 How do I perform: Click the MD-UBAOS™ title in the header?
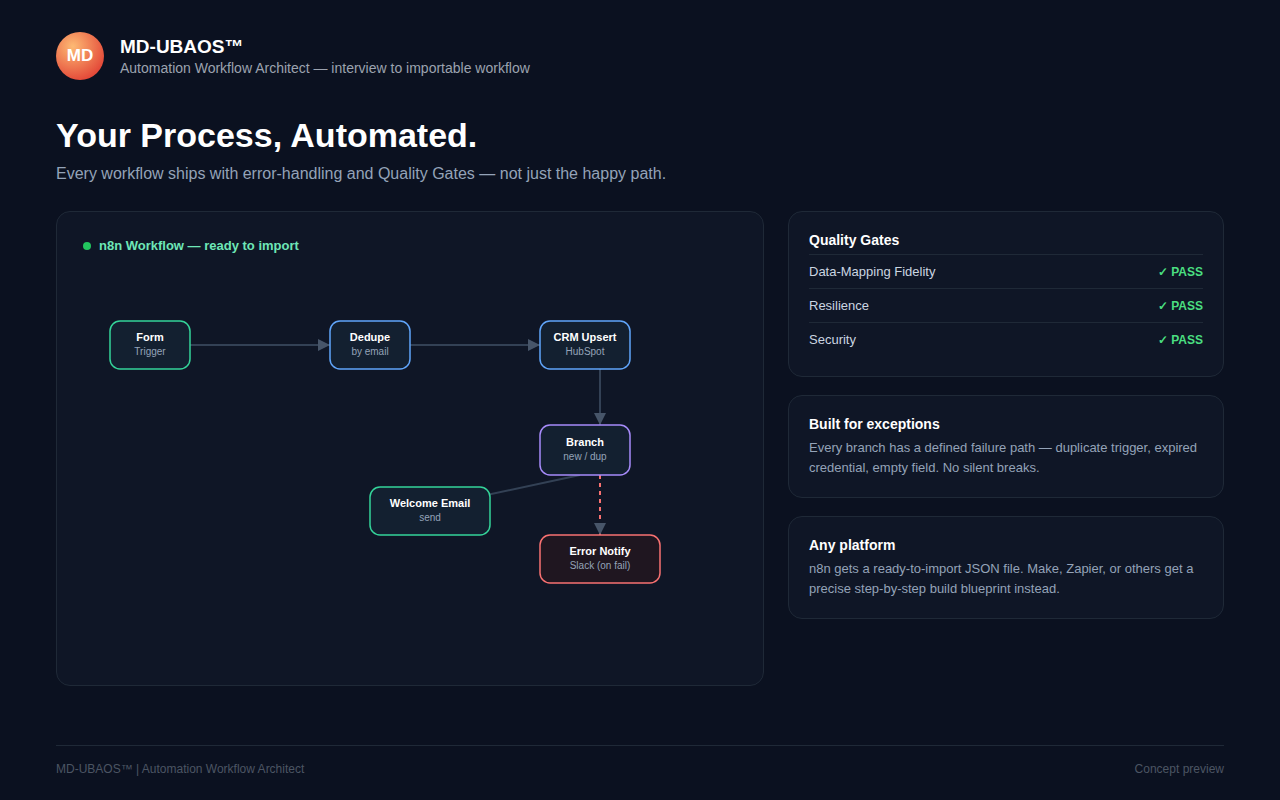point(181,46)
